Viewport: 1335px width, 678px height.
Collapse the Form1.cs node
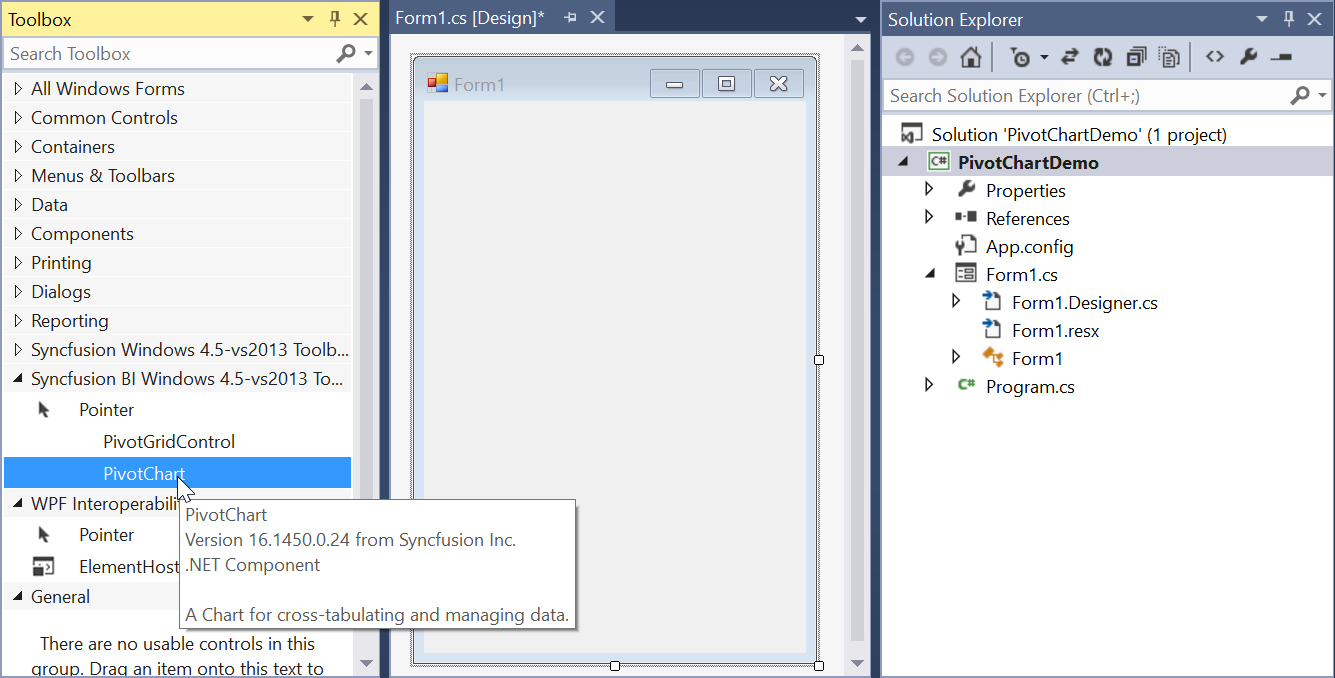click(930, 274)
